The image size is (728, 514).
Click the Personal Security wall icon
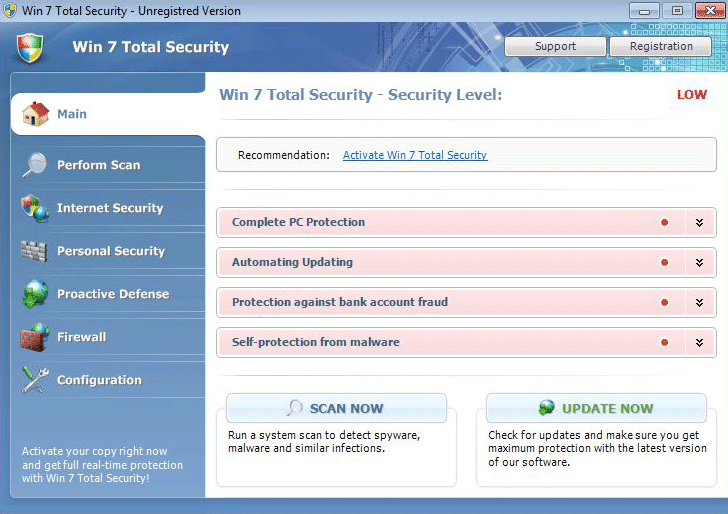(x=35, y=251)
